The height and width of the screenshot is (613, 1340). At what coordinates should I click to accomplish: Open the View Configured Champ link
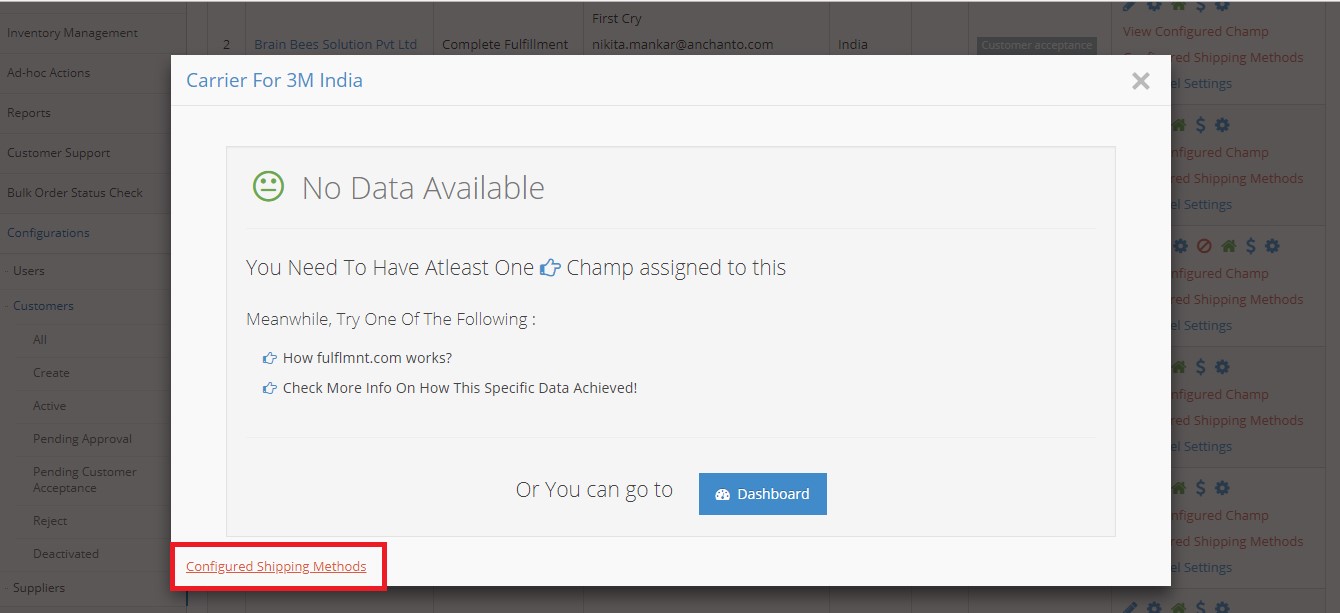click(x=1196, y=32)
